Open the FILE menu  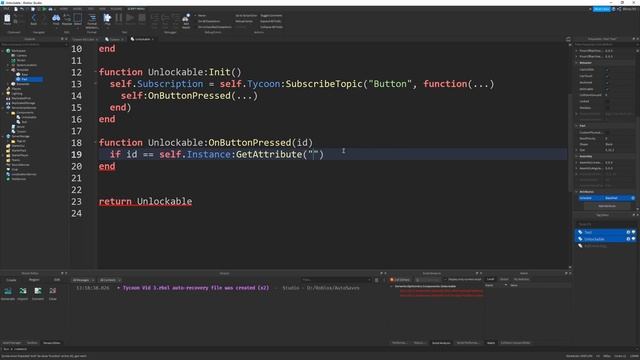pyautogui.click(x=6, y=9)
